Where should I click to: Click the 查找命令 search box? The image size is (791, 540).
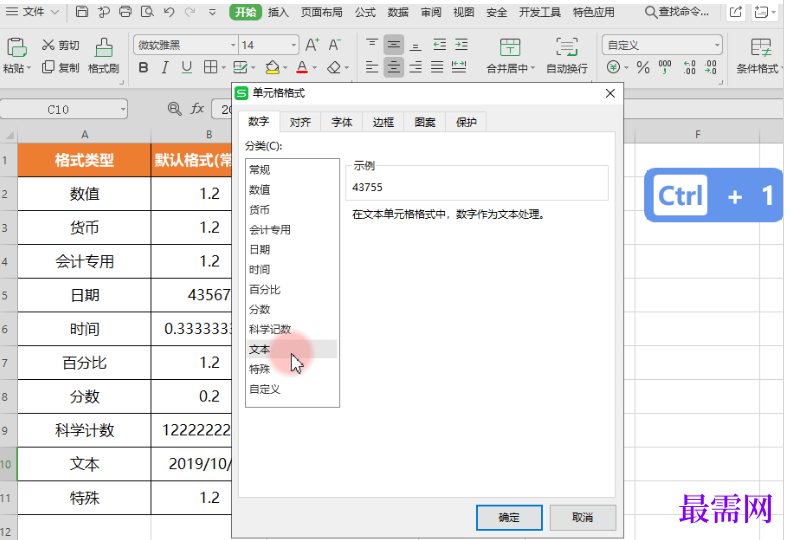pos(676,12)
